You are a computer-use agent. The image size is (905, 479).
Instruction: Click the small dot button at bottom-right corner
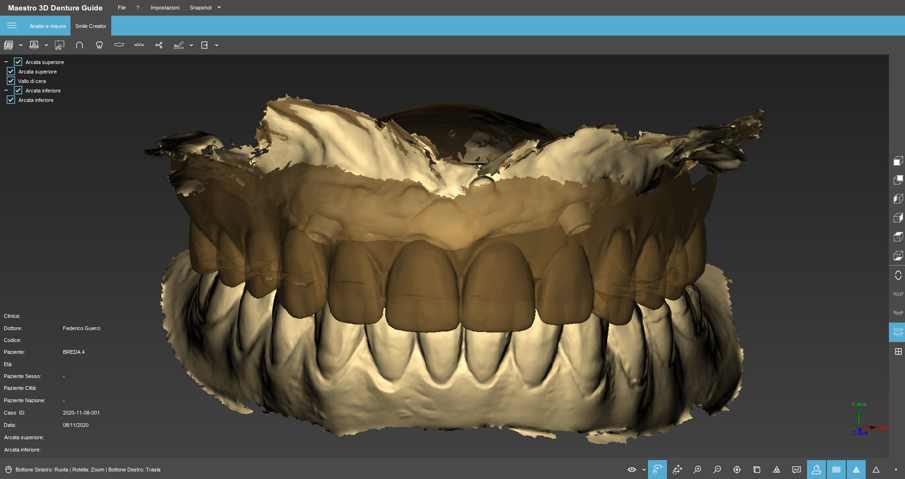point(896,470)
